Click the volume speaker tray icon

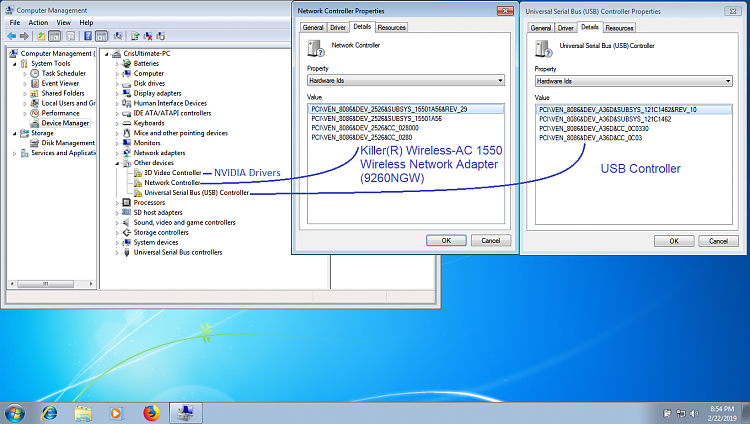(x=695, y=413)
